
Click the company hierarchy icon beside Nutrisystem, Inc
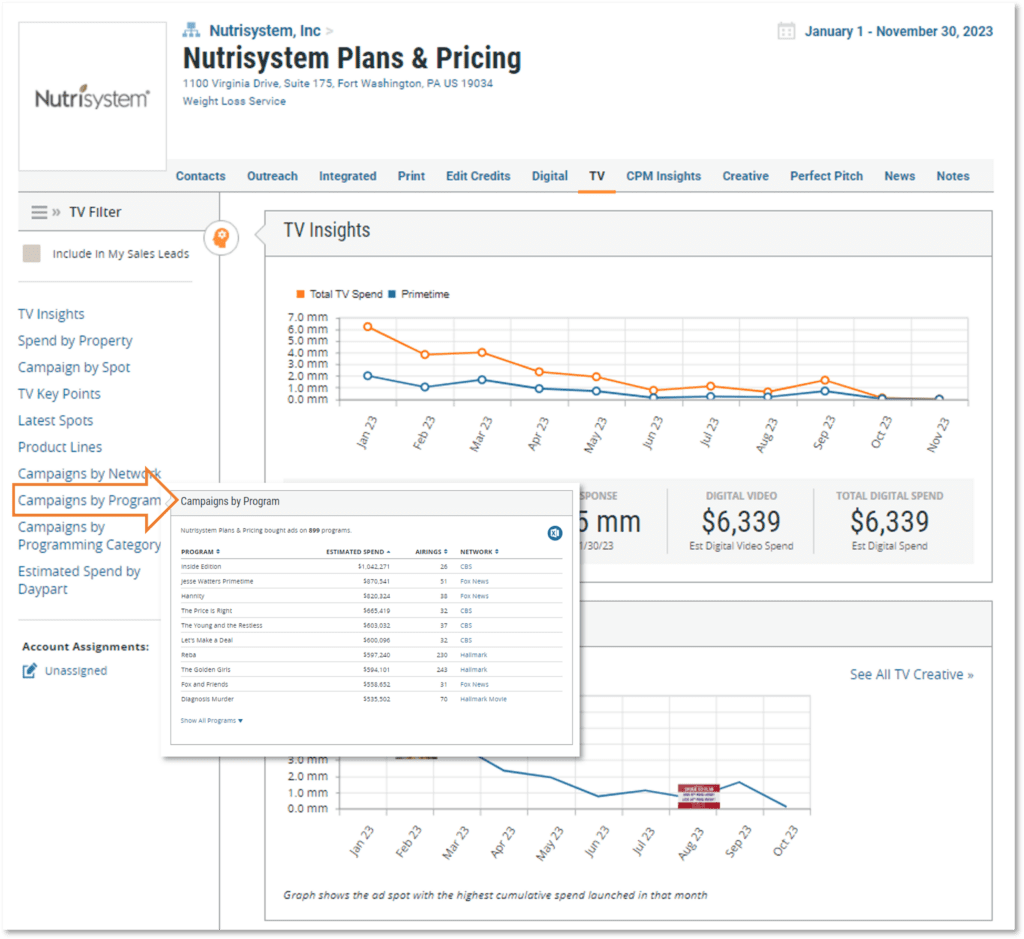click(x=191, y=30)
